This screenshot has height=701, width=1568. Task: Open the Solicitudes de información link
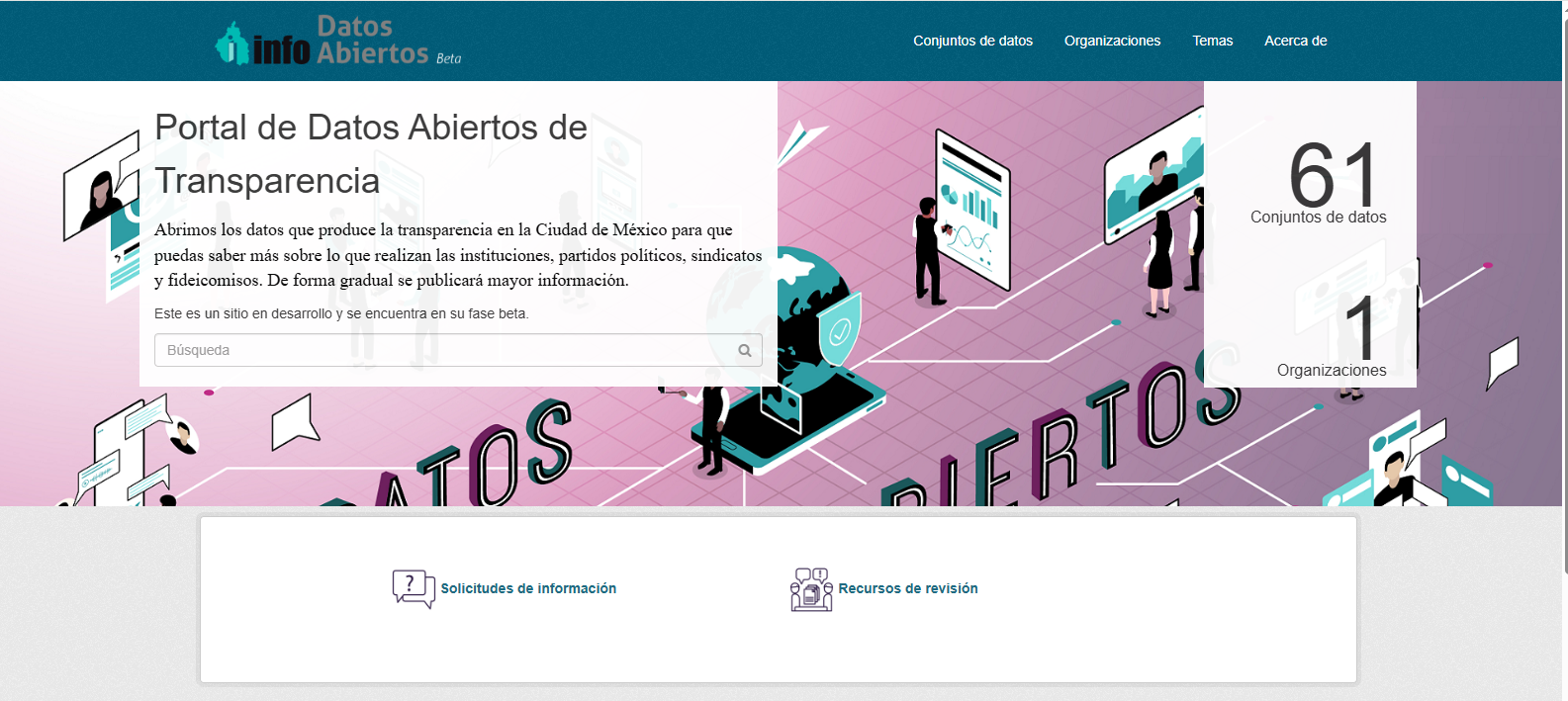(528, 588)
